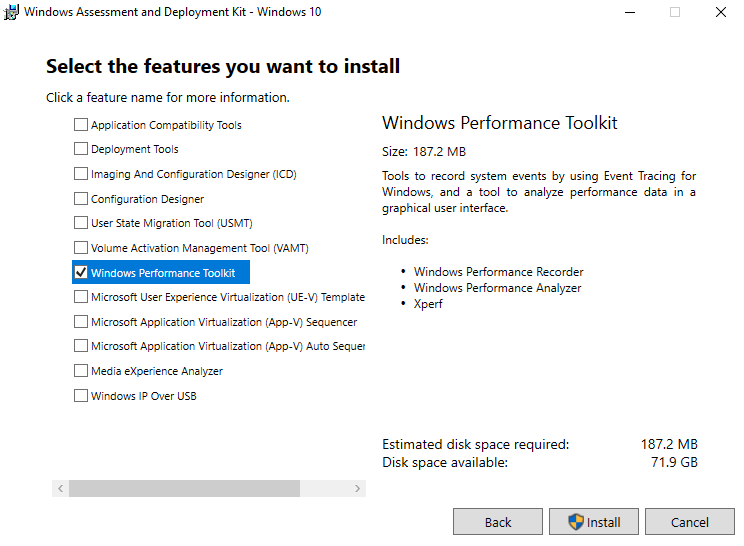Viewport: 744px width, 546px height.
Task: Click the installer icon in title bar
Action: pos(12,12)
